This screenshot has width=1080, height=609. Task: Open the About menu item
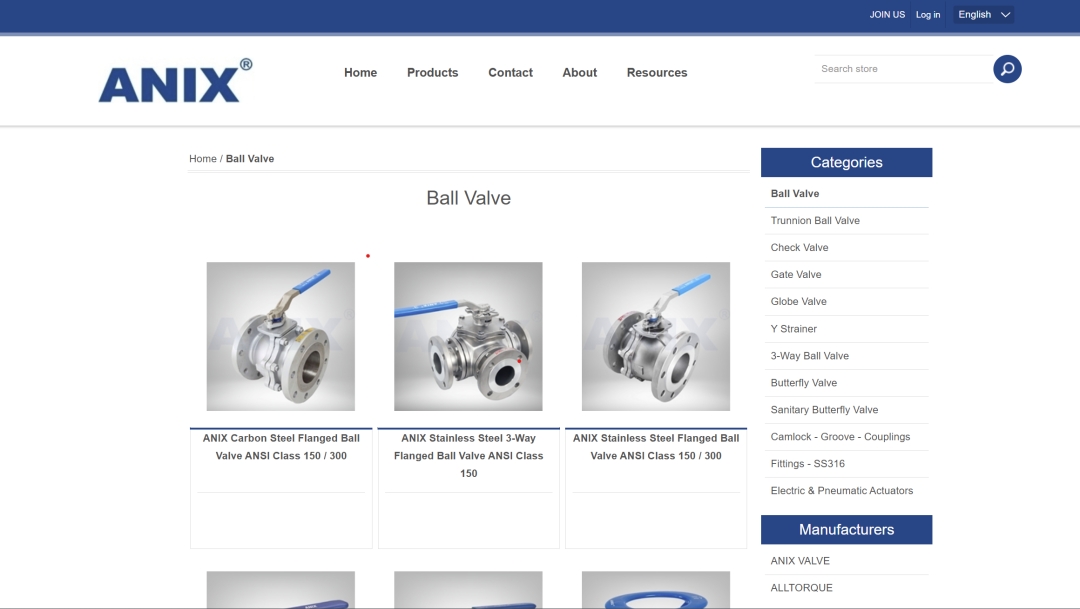click(x=579, y=72)
